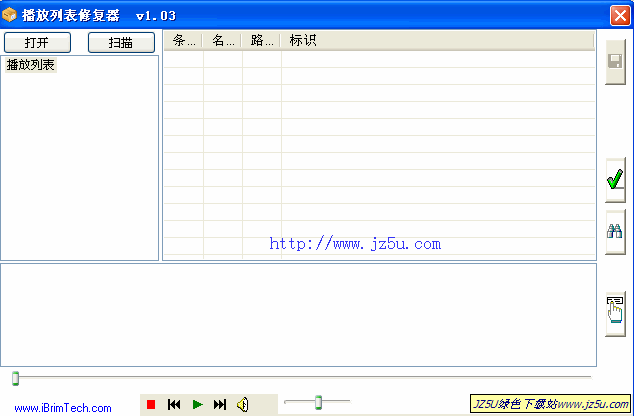Viewport: 634px width, 416px height.
Task: Mute audio with the speaker icon
Action: click(242, 404)
